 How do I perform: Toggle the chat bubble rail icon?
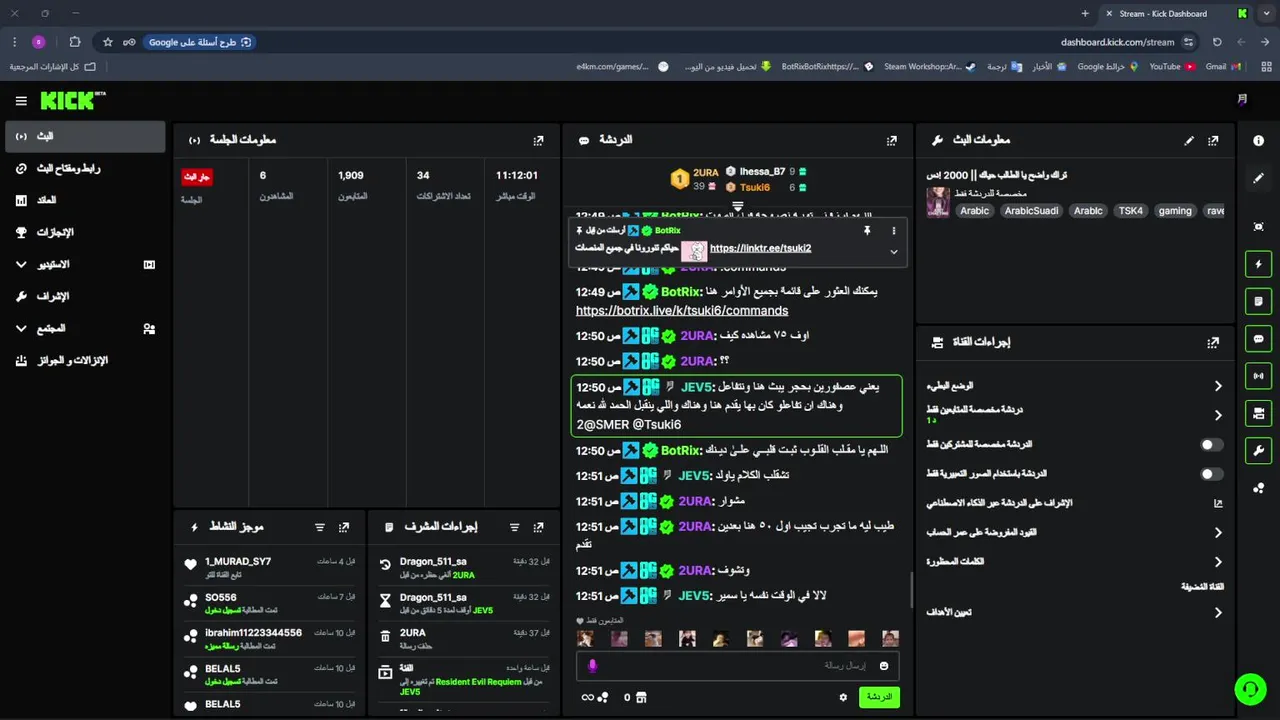pos(1258,339)
